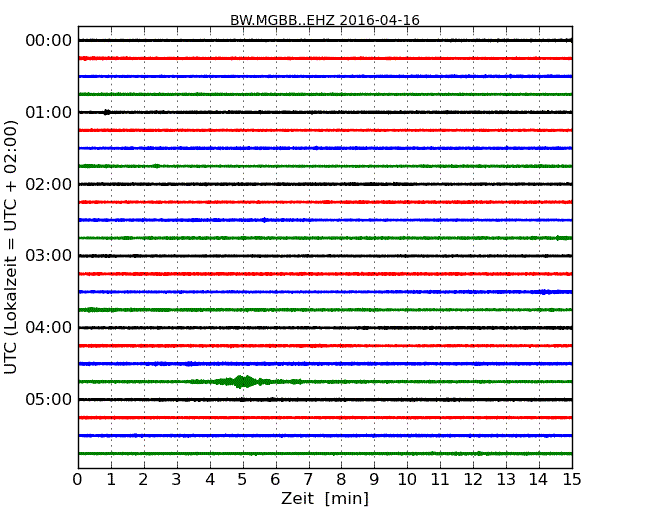Click the x-axis tick label 11
This screenshot has width=650, height=520.
[440, 480]
